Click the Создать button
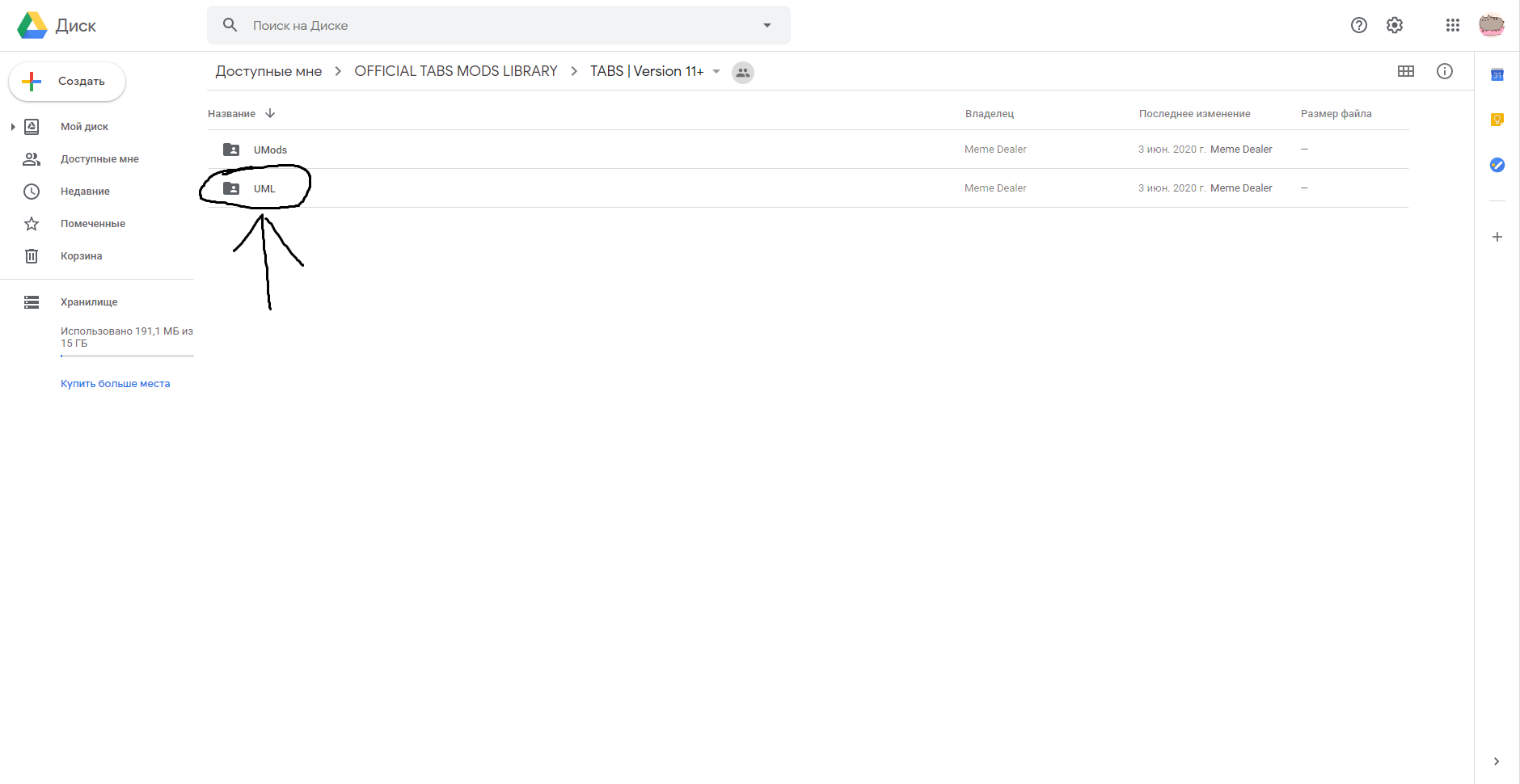This screenshot has width=1520, height=784. click(67, 82)
